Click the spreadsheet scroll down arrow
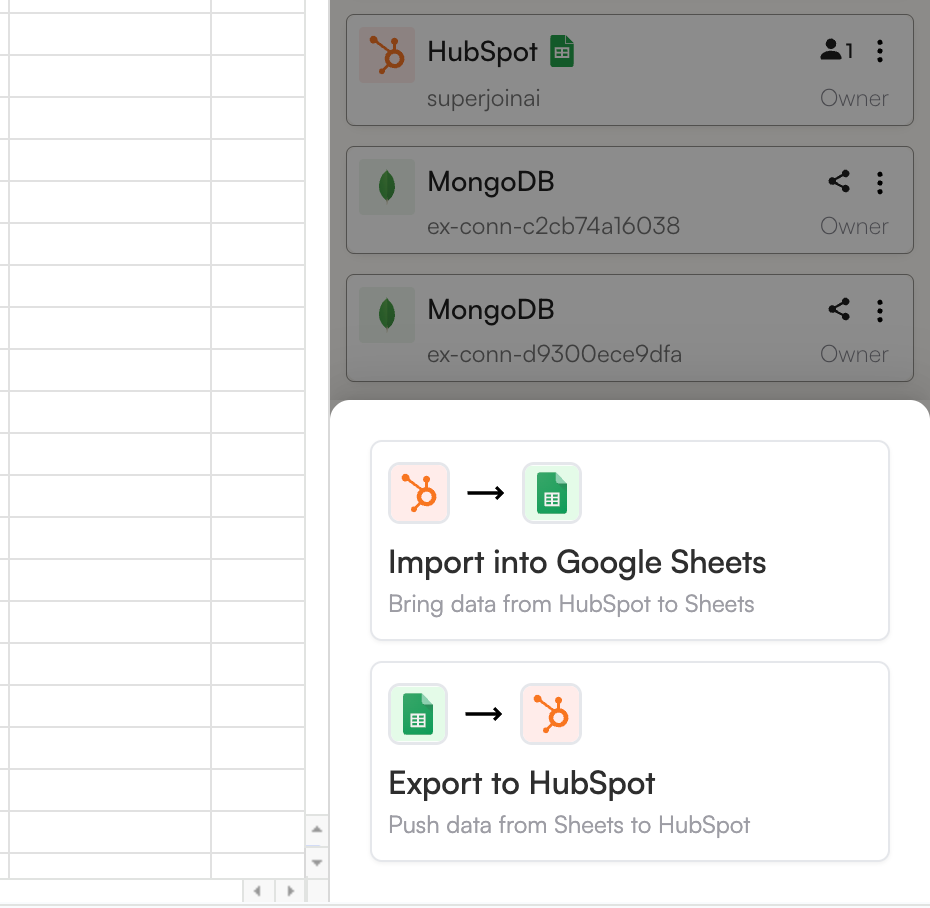Viewport: 930px width, 908px height. point(317,862)
